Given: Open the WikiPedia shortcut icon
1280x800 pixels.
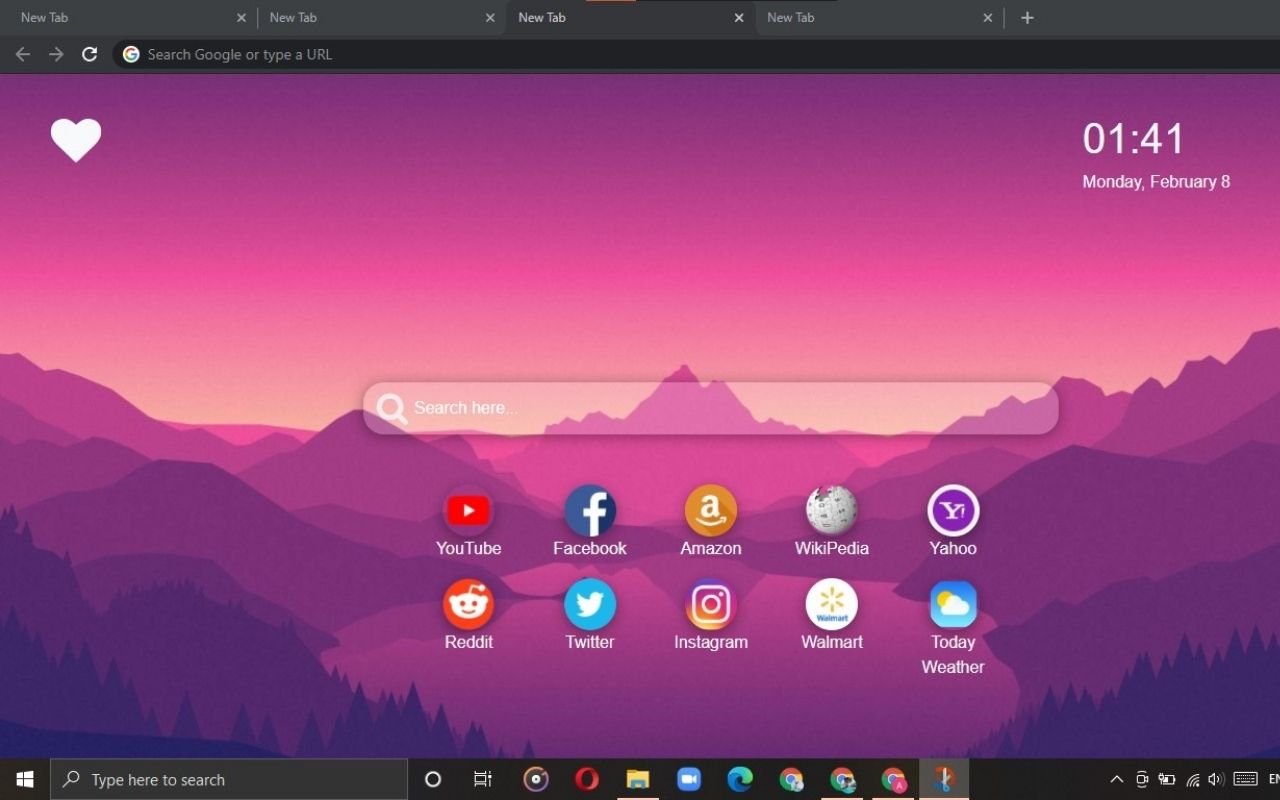Looking at the screenshot, I should point(831,508).
